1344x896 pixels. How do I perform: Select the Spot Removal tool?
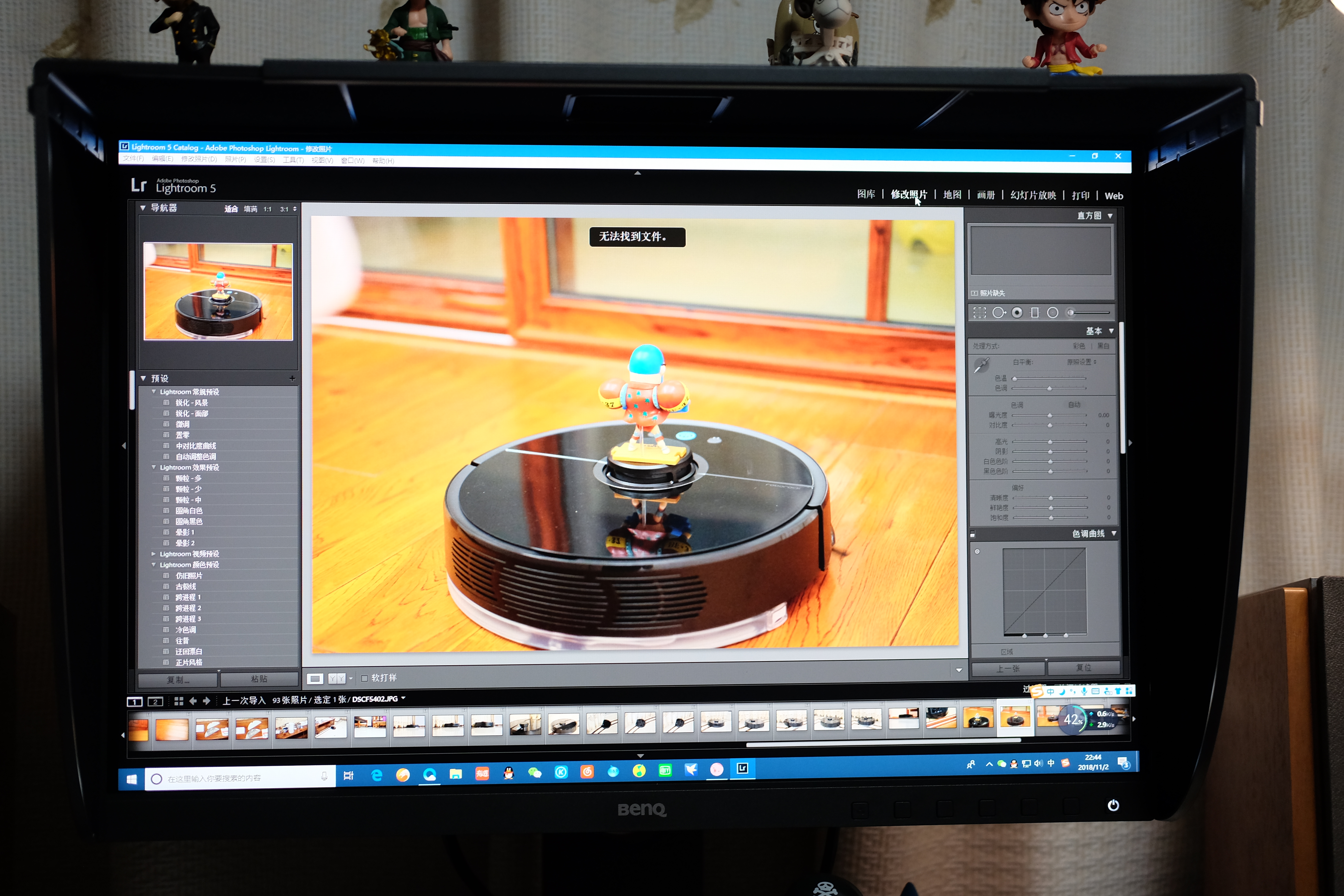click(x=998, y=313)
